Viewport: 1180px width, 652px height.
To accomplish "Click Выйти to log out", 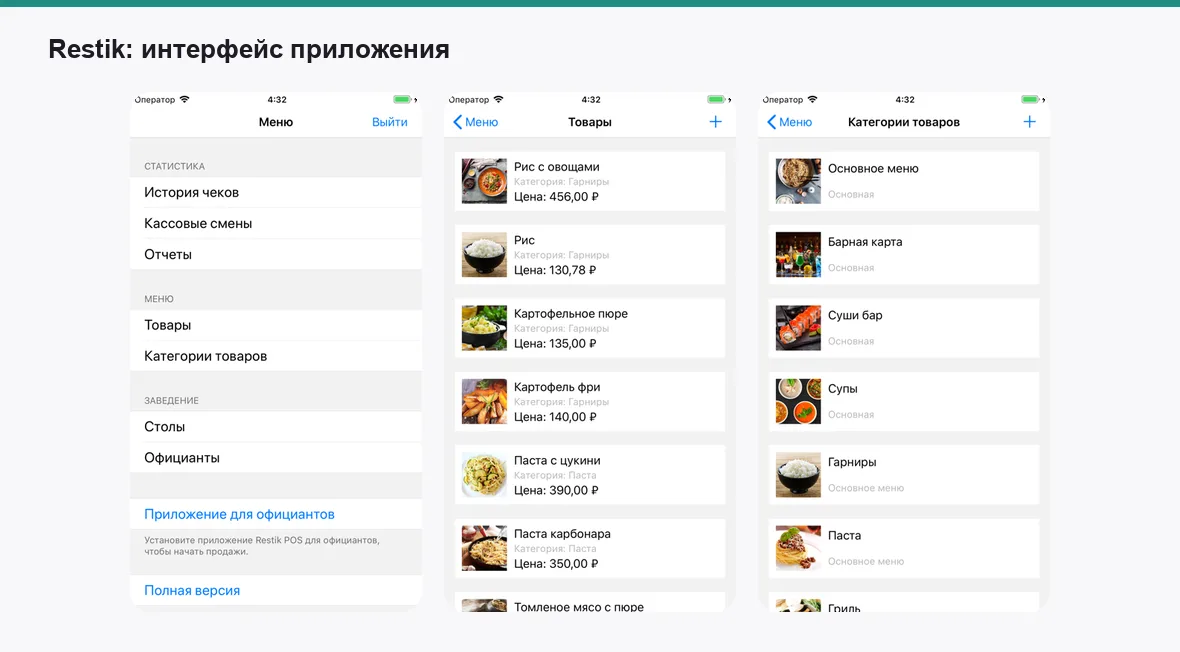I will [389, 122].
